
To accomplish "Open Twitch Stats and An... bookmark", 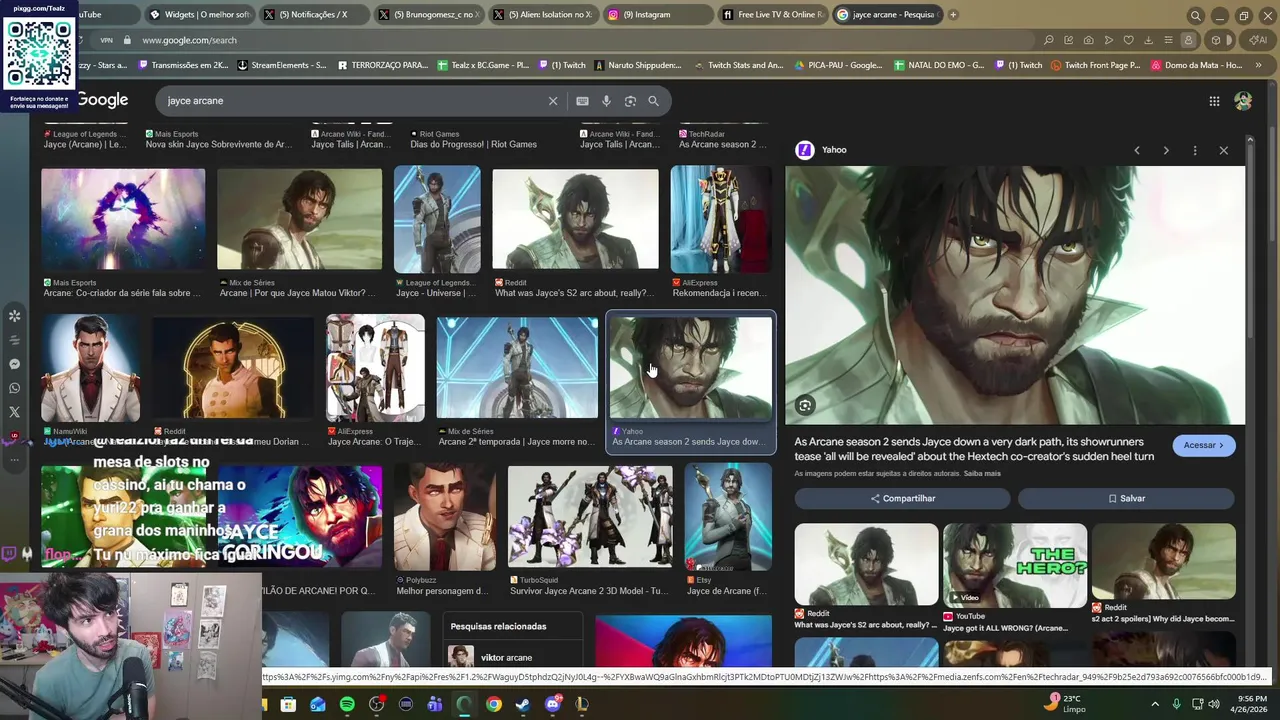I will [738, 65].
